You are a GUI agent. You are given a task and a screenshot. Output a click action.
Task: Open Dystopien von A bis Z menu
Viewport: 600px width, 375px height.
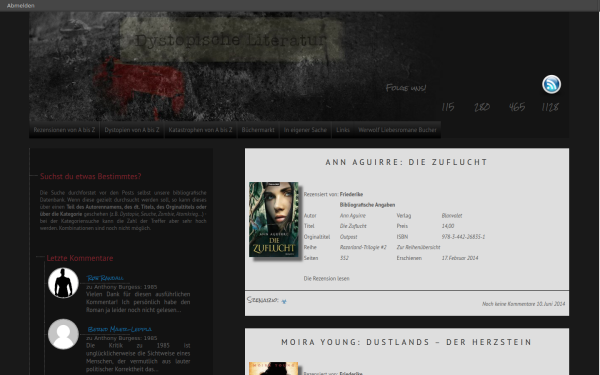click(x=132, y=130)
